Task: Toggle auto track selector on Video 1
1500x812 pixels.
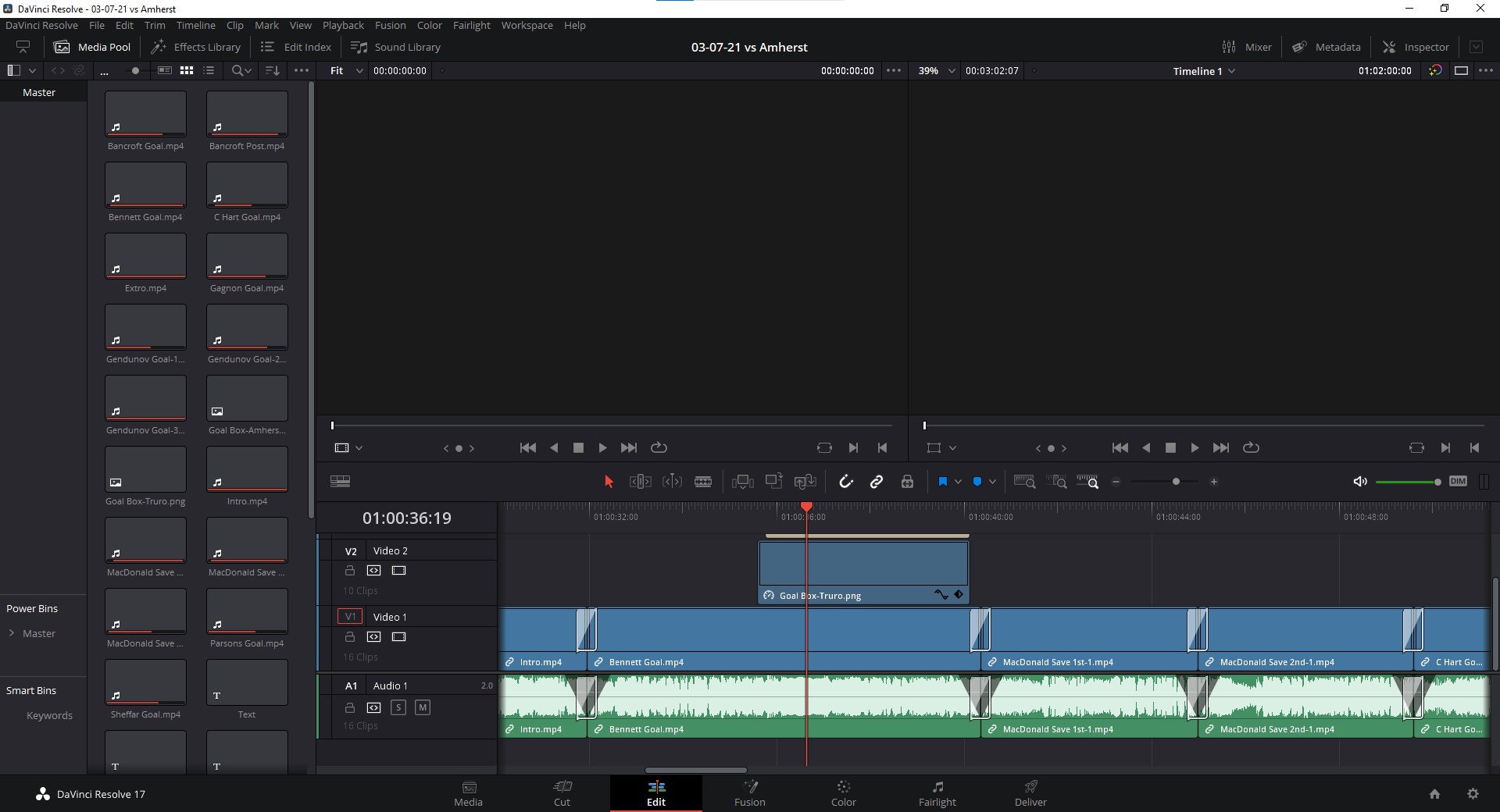Action: (x=373, y=637)
